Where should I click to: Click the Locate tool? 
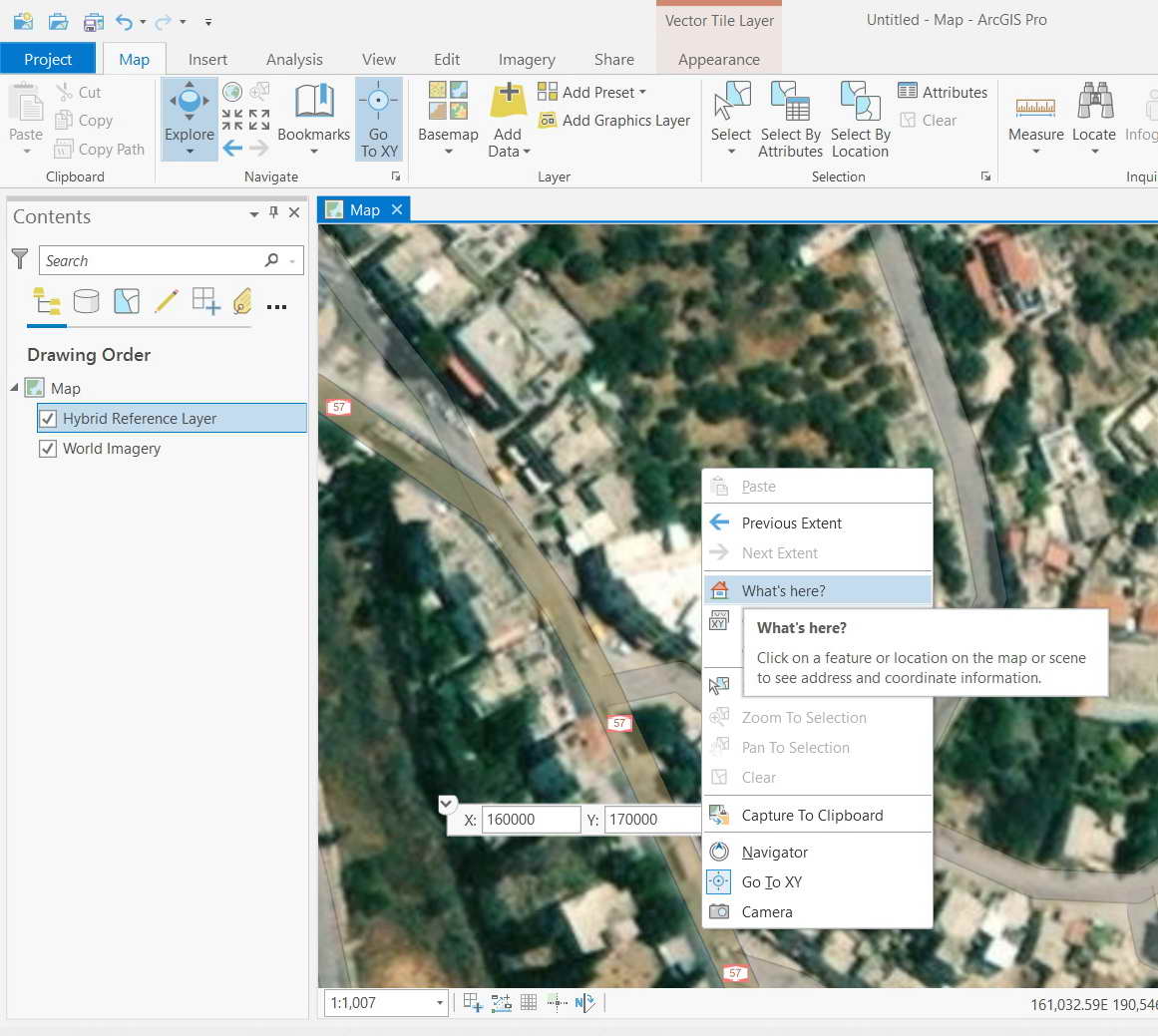point(1094,118)
